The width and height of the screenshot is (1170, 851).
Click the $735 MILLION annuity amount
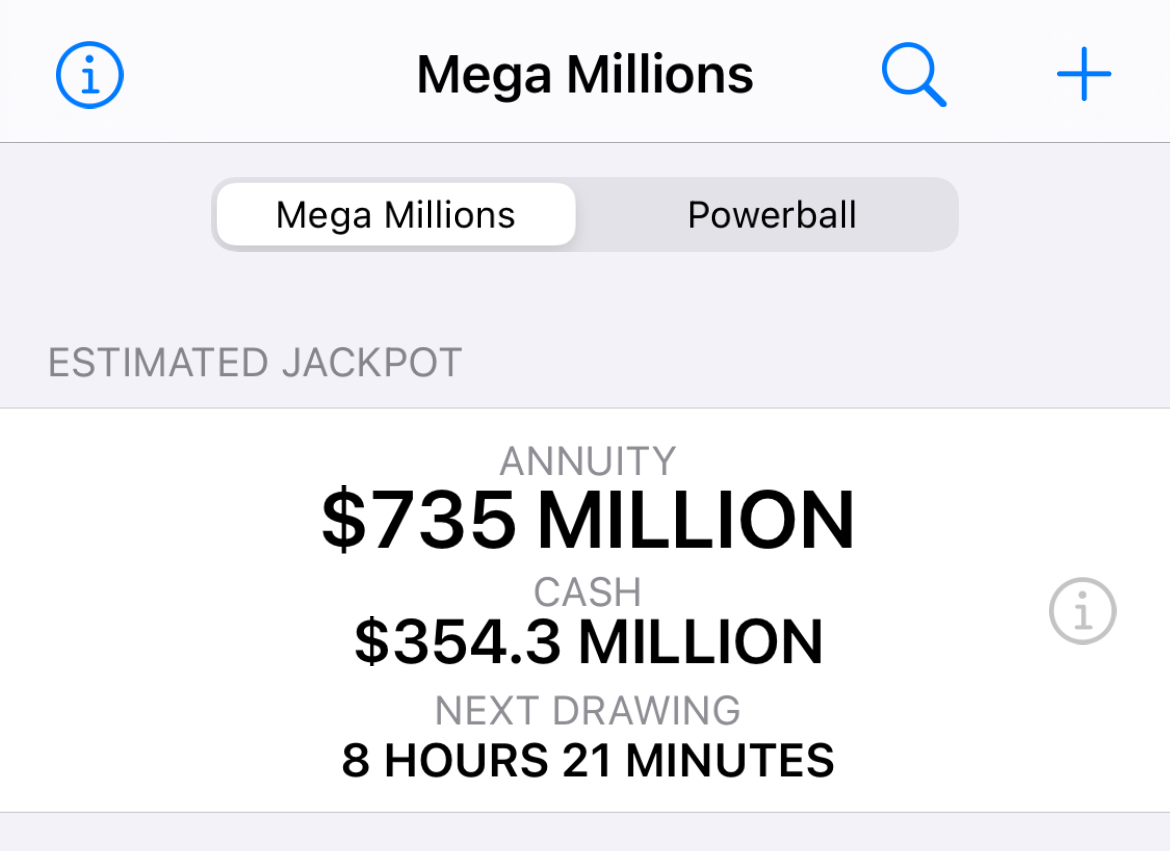(x=587, y=521)
